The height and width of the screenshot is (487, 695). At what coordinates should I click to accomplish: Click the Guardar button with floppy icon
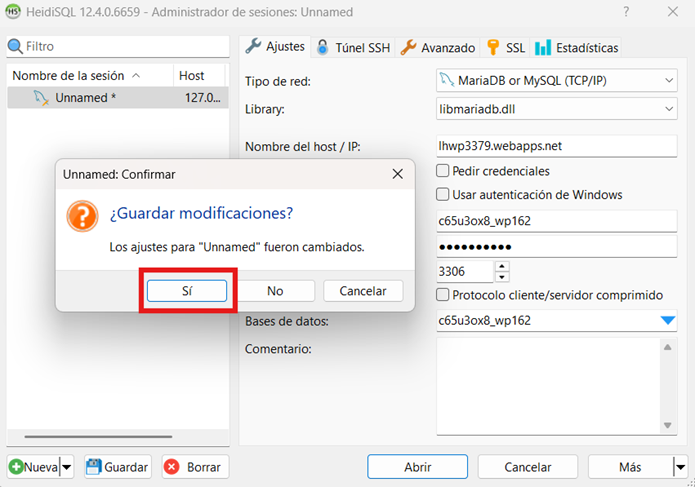tap(118, 467)
